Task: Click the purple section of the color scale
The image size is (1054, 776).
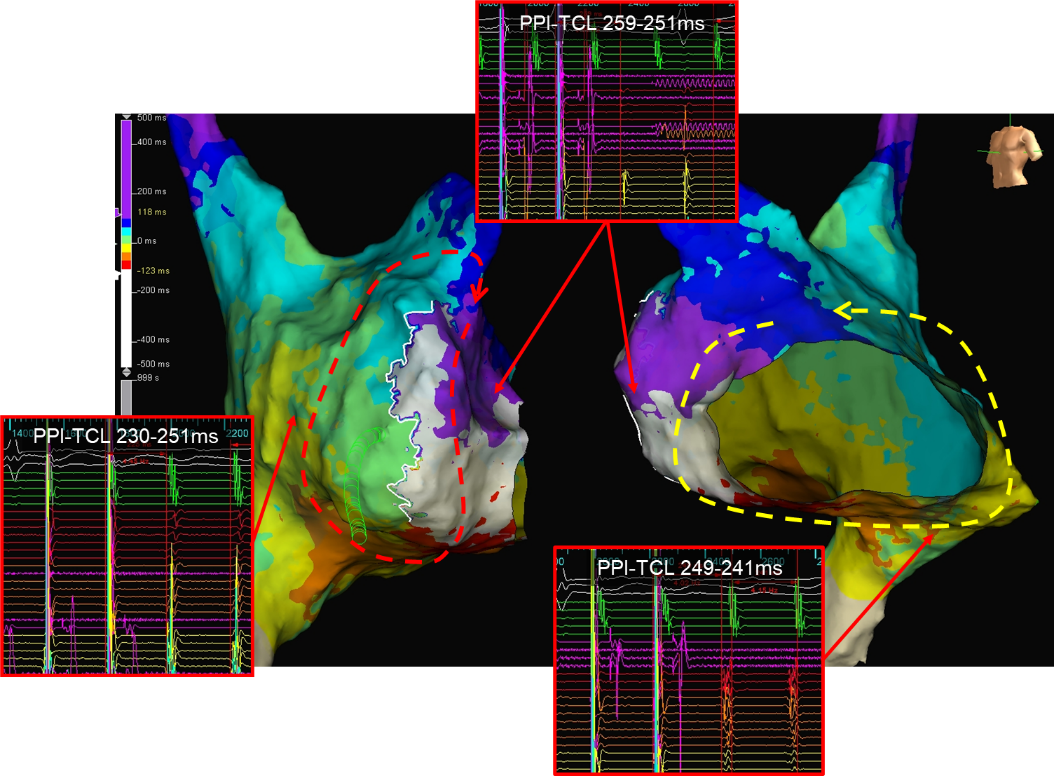Action: tap(127, 170)
